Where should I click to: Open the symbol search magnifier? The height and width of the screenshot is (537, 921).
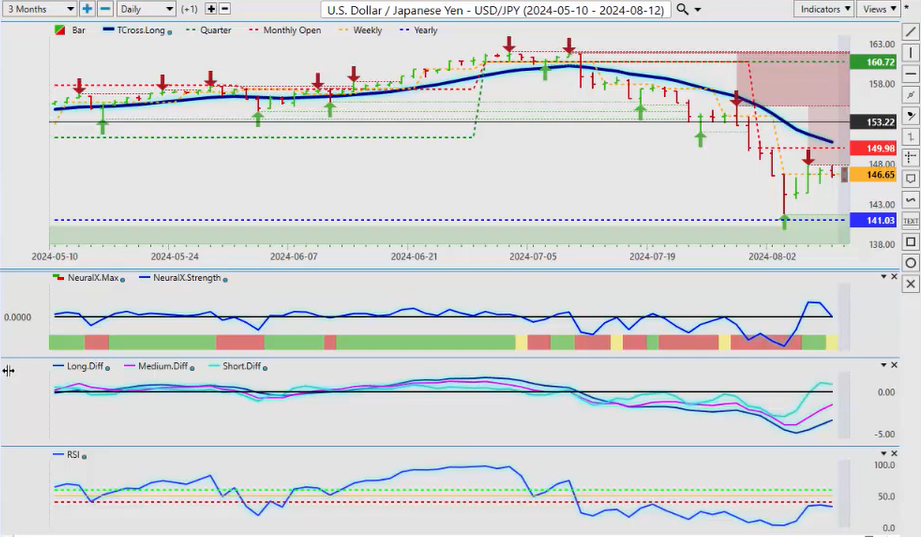click(682, 9)
